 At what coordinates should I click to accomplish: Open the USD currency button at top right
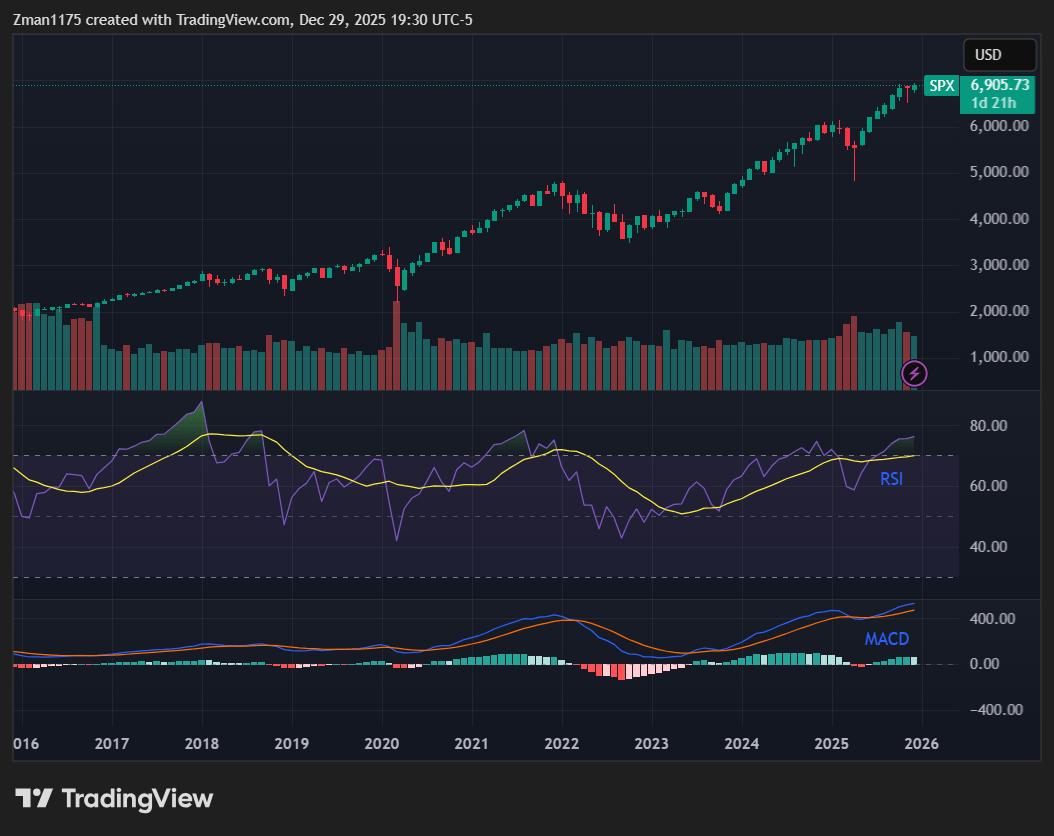998,55
